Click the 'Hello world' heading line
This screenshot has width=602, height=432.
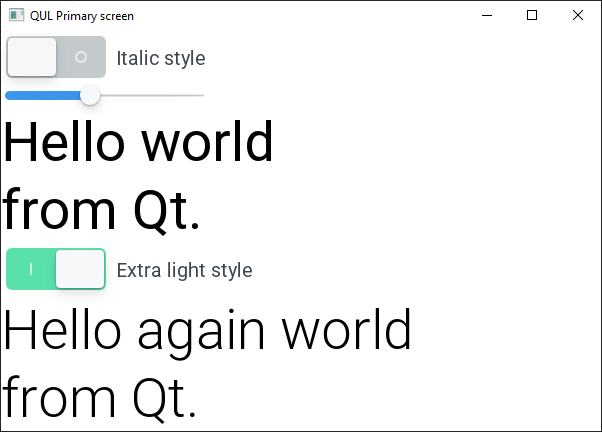pyautogui.click(x=139, y=142)
